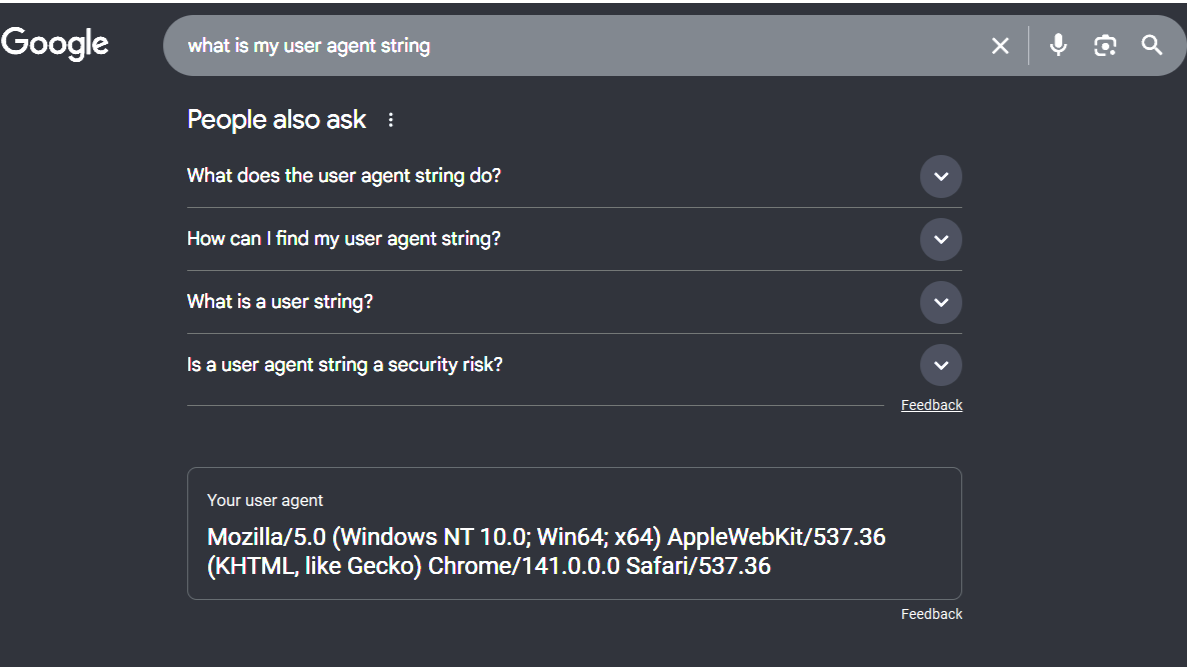Click Feedback below People also ask
The image size is (1187, 667).
pyautogui.click(x=931, y=404)
